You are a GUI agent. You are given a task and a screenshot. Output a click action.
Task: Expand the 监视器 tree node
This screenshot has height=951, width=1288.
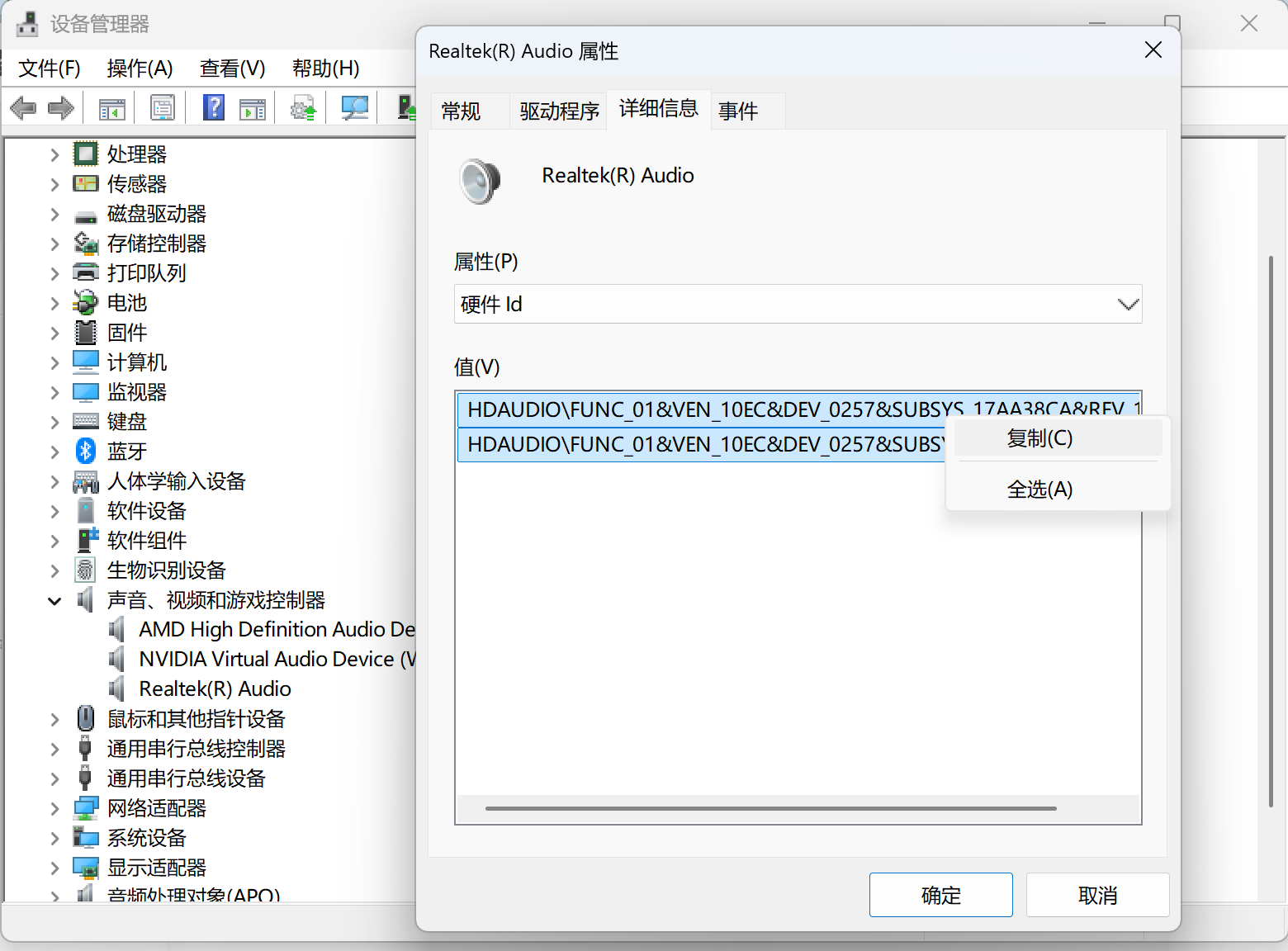(x=54, y=392)
